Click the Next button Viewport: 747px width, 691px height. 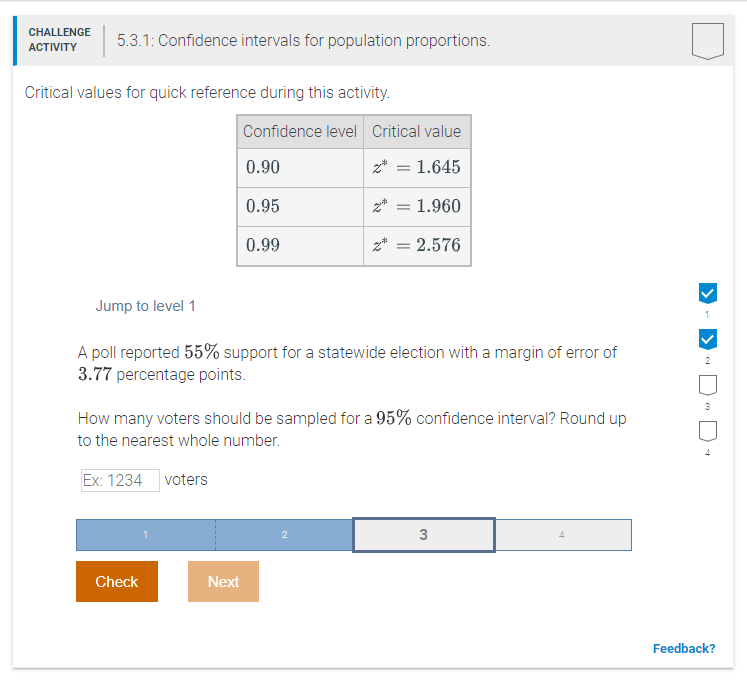223,581
